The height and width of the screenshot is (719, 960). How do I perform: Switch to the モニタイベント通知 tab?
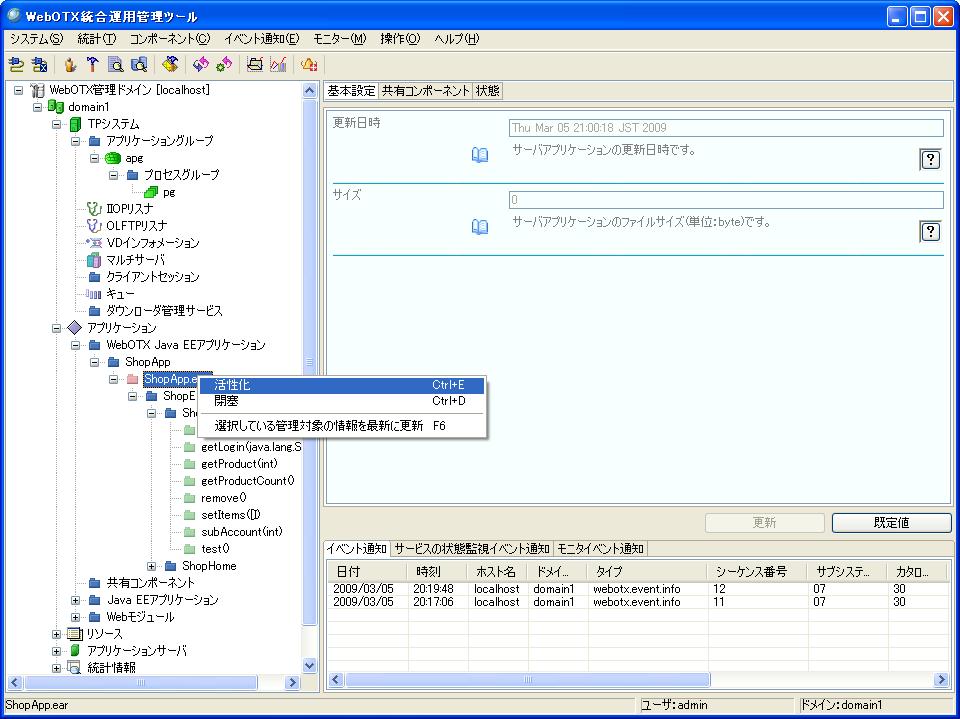click(600, 549)
